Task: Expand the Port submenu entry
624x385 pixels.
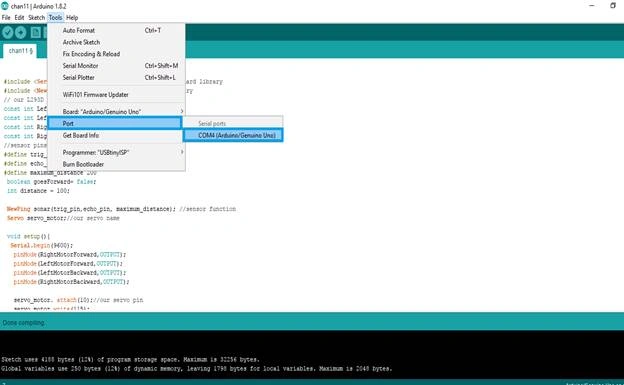Action: [x=115, y=123]
